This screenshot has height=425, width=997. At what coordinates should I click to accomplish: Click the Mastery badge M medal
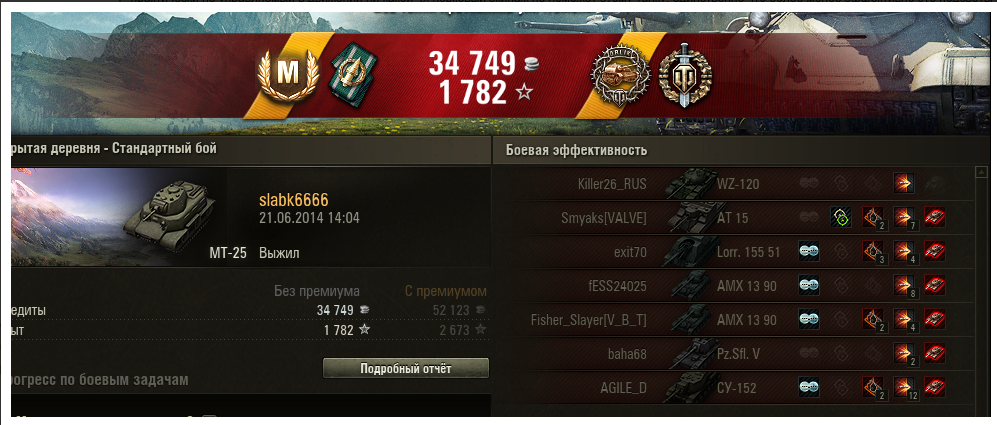pyautogui.click(x=287, y=74)
